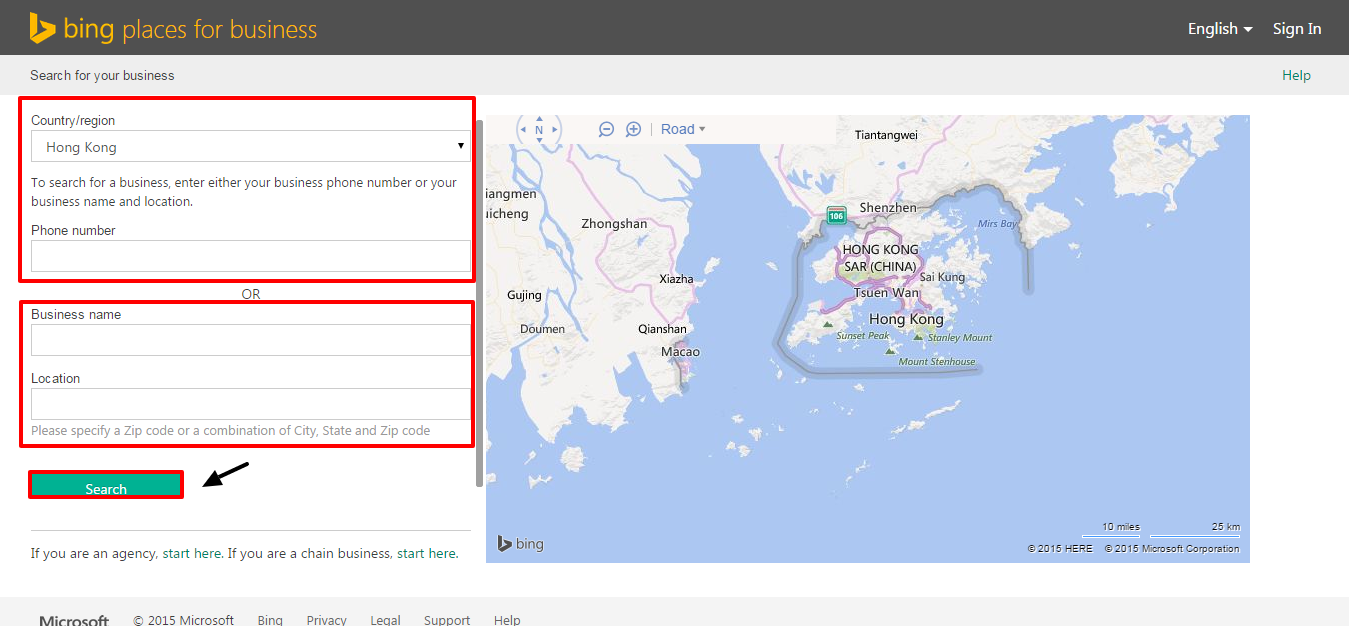This screenshot has height=626, width=1349.
Task: Click the '© 2015 HERE' map attribution
Action: [1060, 548]
